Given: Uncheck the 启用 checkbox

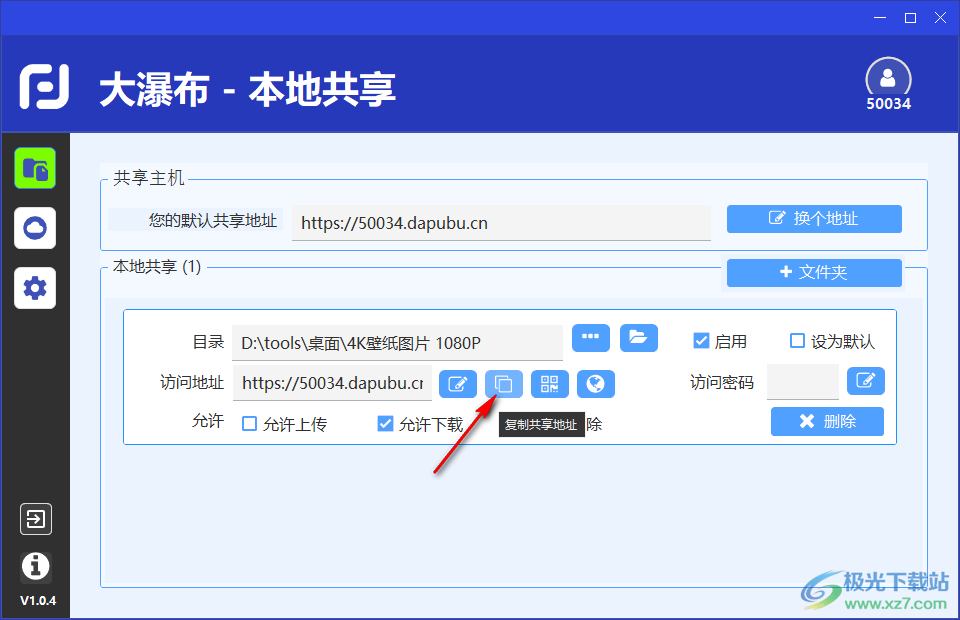Looking at the screenshot, I should coord(701,341).
